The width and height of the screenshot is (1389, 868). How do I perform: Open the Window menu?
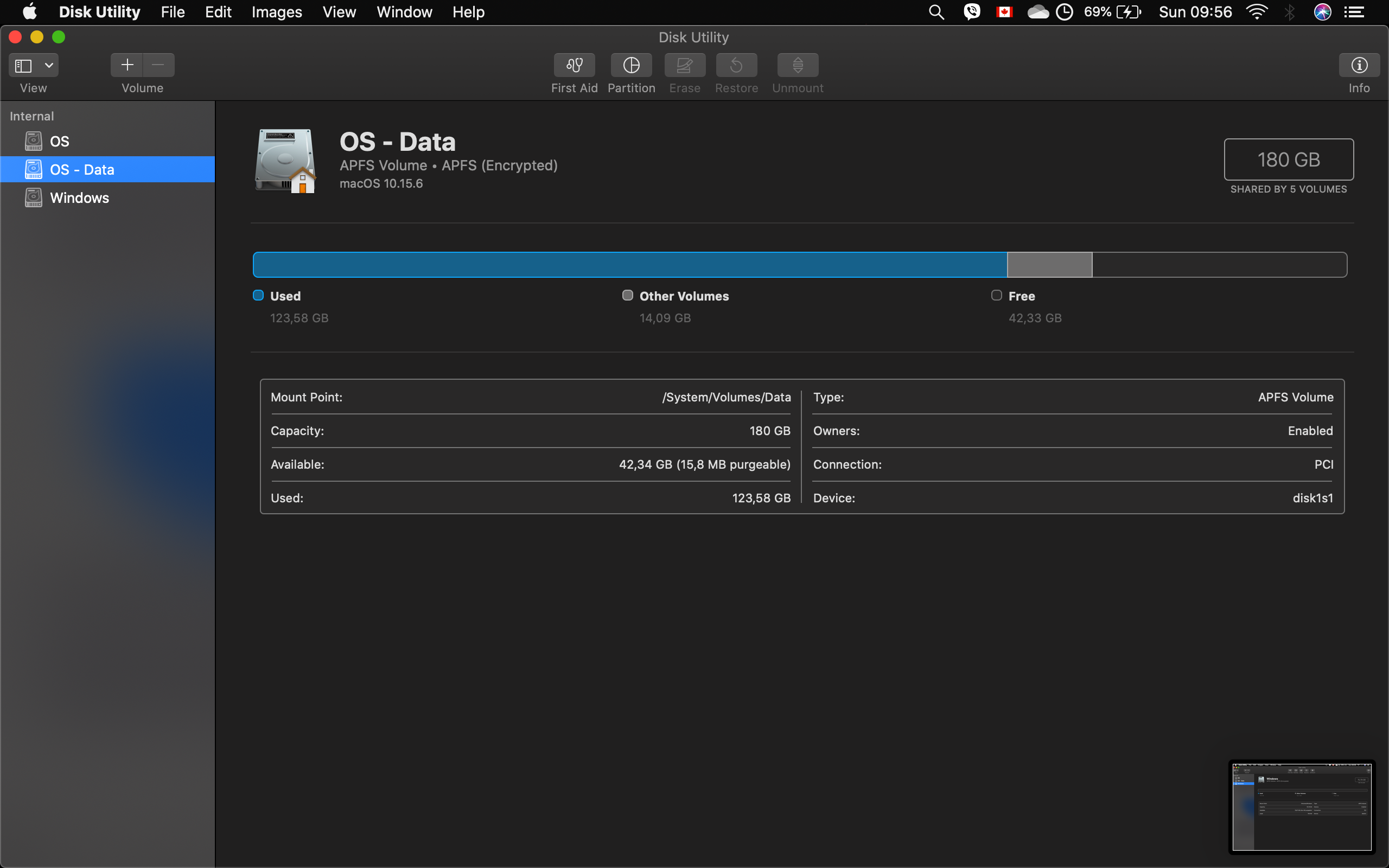[404, 11]
